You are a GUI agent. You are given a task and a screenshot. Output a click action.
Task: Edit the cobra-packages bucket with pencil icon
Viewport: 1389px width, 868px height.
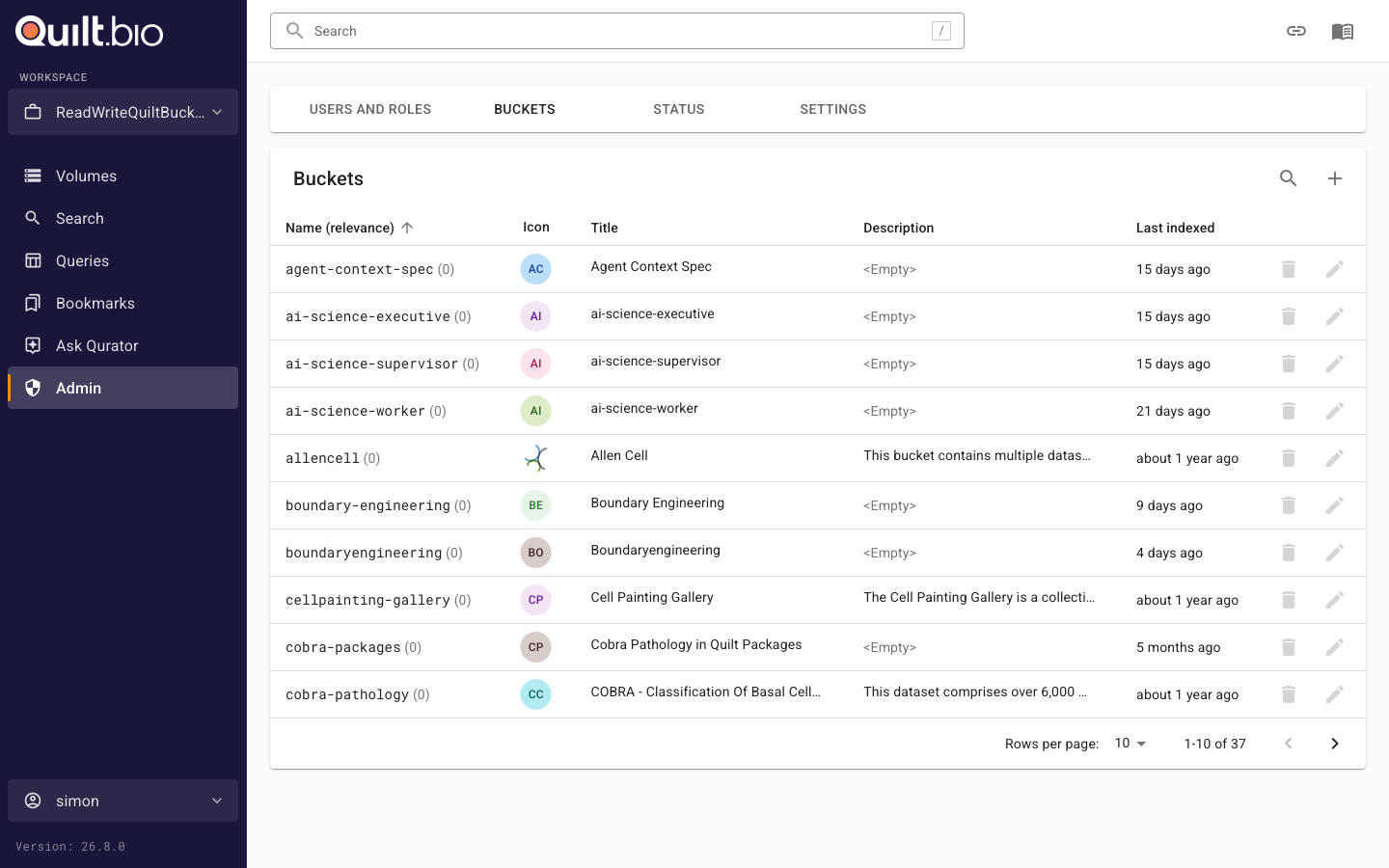pyautogui.click(x=1334, y=647)
